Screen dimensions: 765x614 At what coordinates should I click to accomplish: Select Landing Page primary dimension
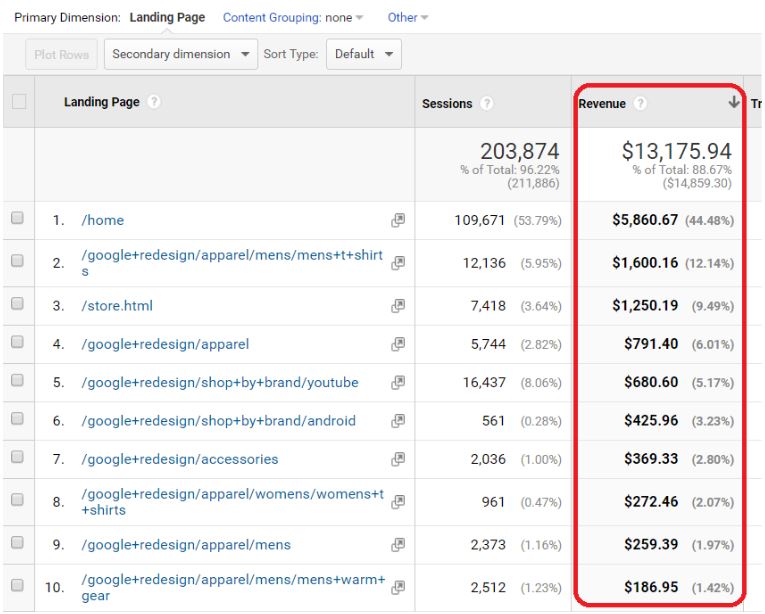pyautogui.click(x=167, y=18)
